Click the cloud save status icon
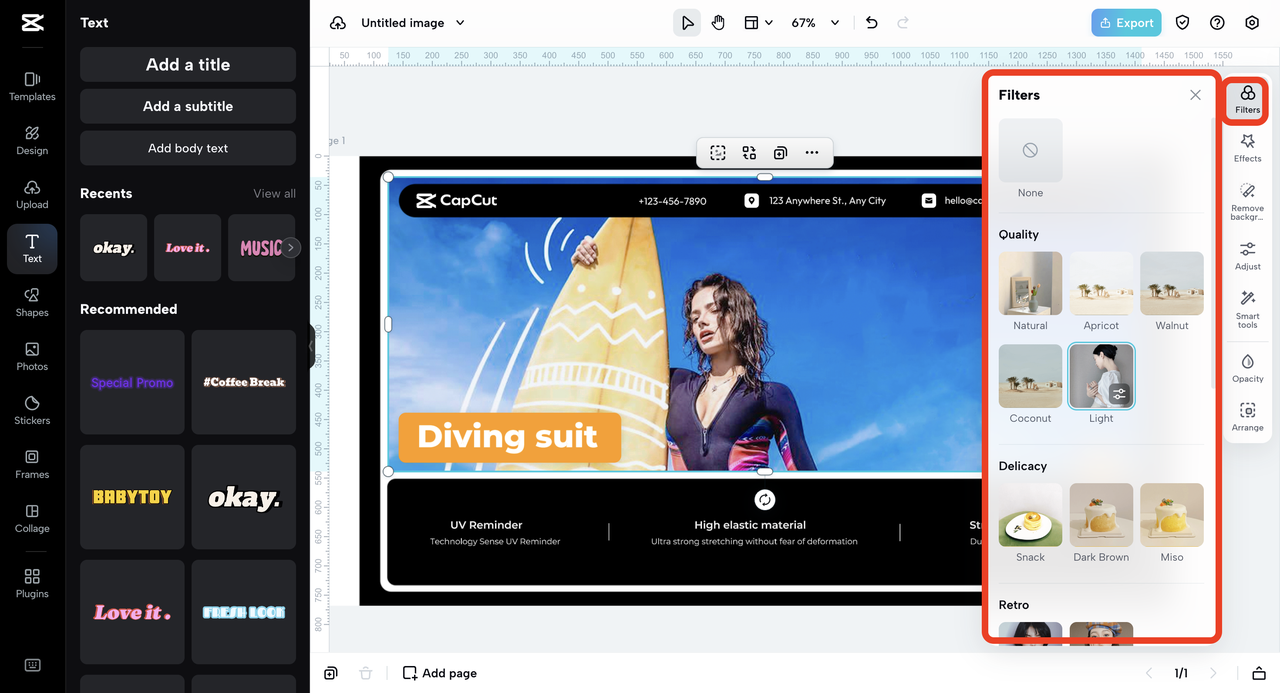Viewport: 1280px width, 693px height. (338, 23)
